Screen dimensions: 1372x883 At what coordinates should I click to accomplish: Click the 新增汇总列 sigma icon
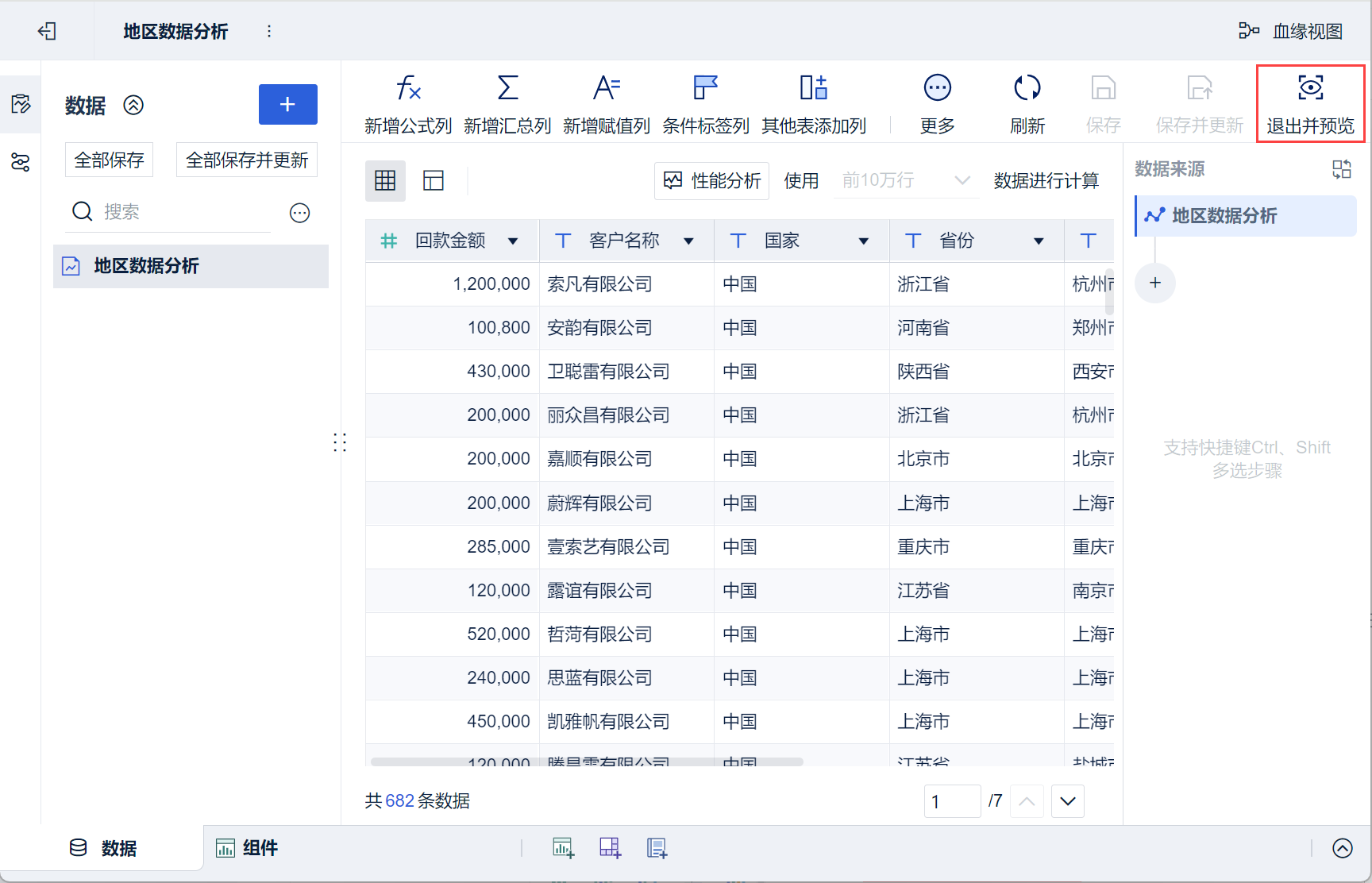[507, 88]
